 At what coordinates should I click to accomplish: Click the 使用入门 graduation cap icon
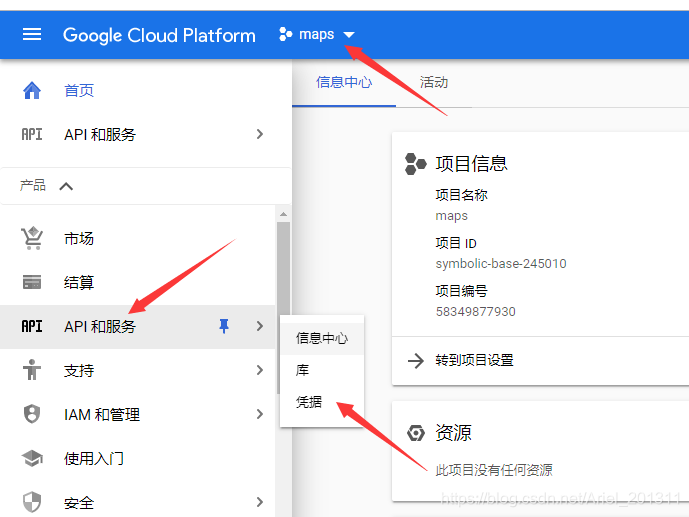32,458
